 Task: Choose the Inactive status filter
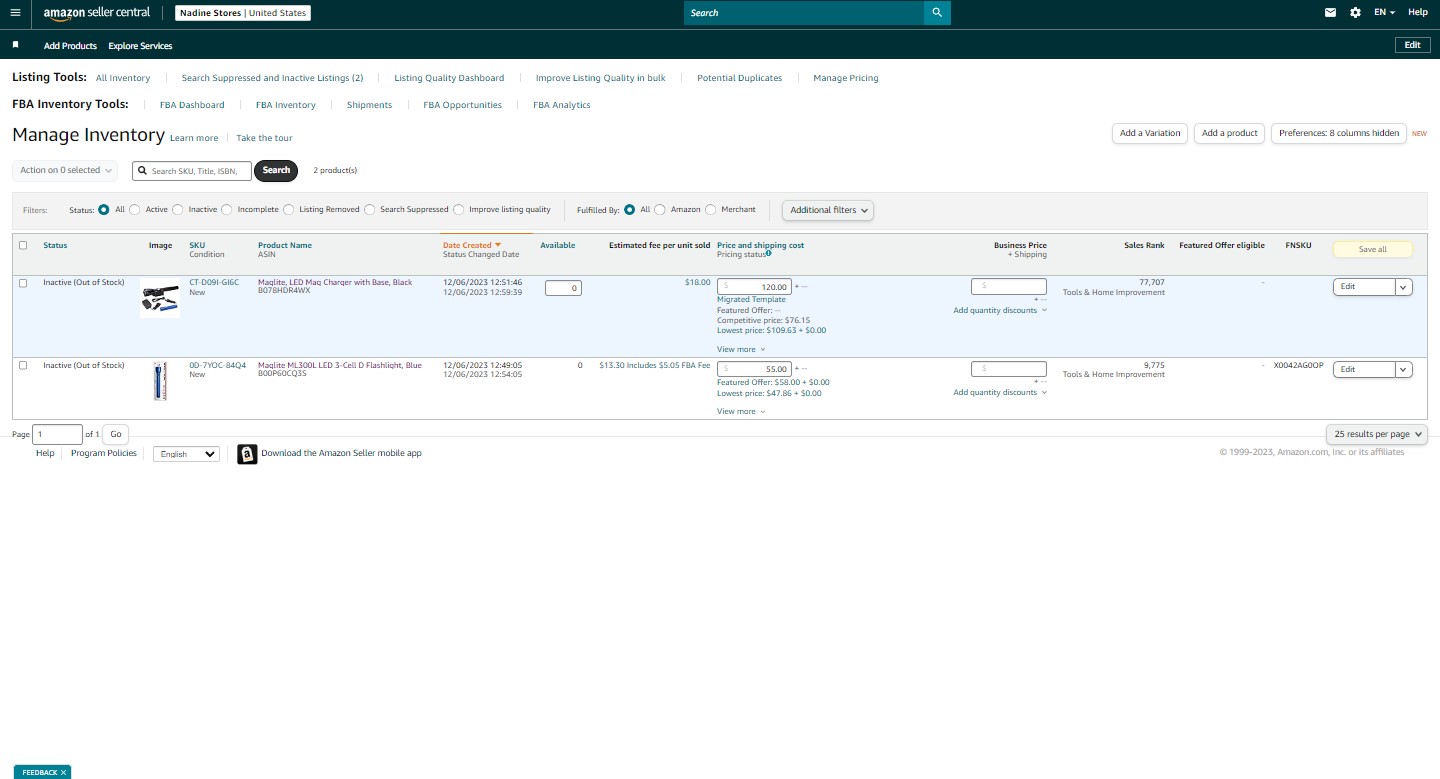pyautogui.click(x=178, y=210)
